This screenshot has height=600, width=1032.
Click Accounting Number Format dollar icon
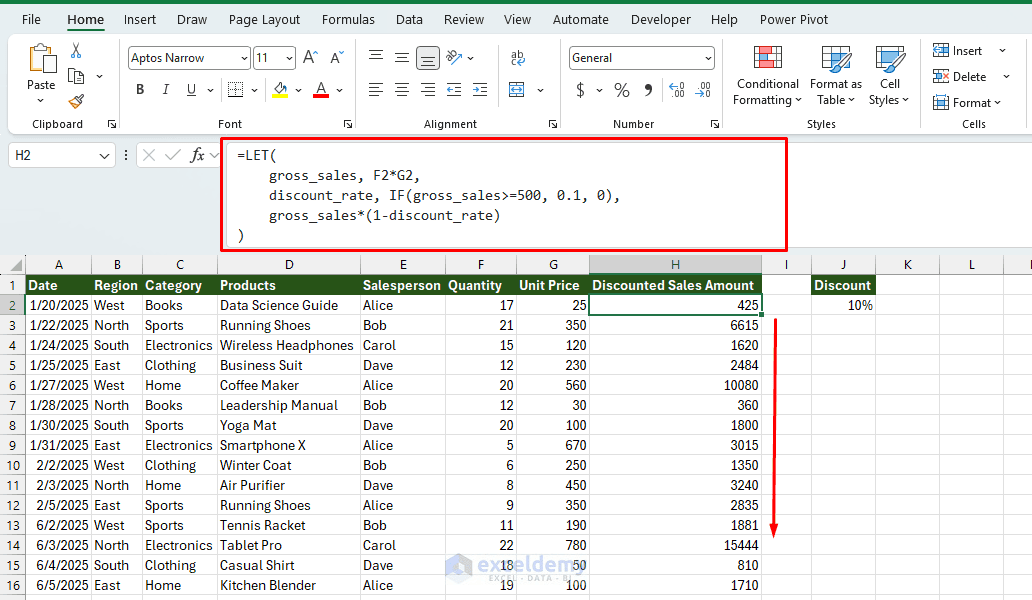tap(580, 89)
